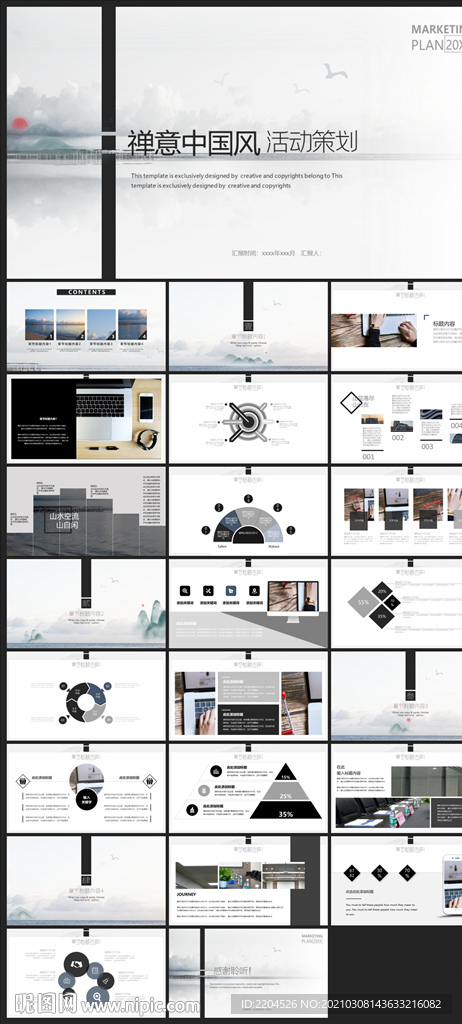Click the 001 number label
Screen dimensions: 462x1024
(x=369, y=457)
